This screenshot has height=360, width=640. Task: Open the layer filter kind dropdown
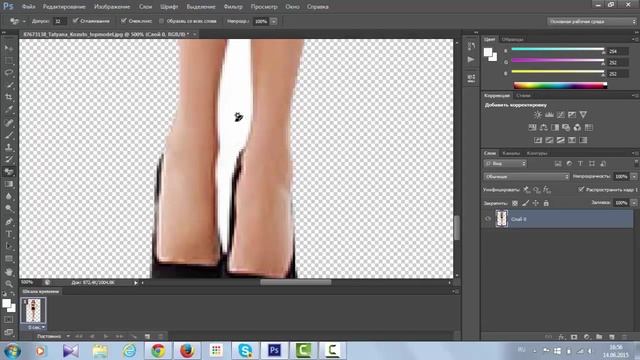coord(506,164)
